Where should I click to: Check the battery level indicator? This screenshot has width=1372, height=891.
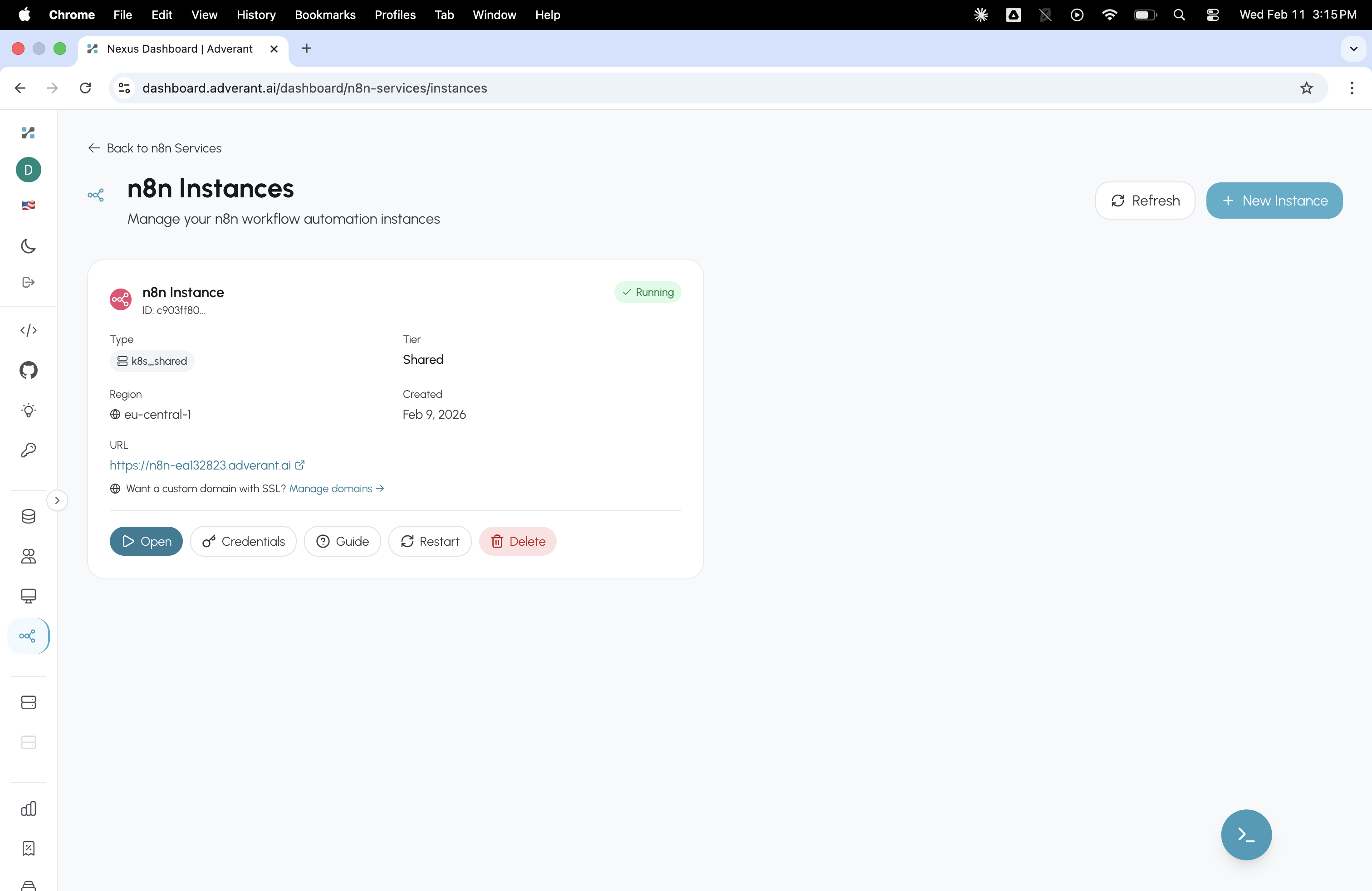click(x=1145, y=15)
